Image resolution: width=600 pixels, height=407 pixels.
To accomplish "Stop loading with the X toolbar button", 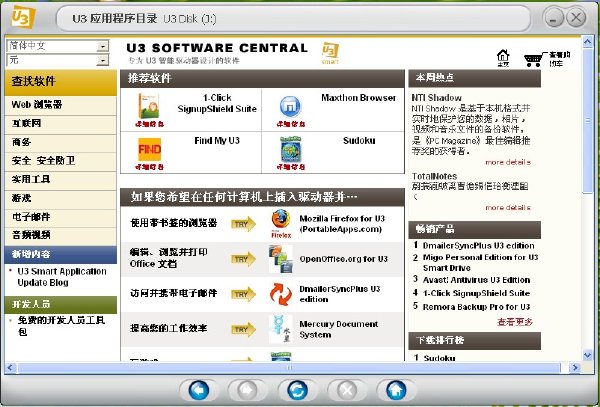I will pos(347,390).
